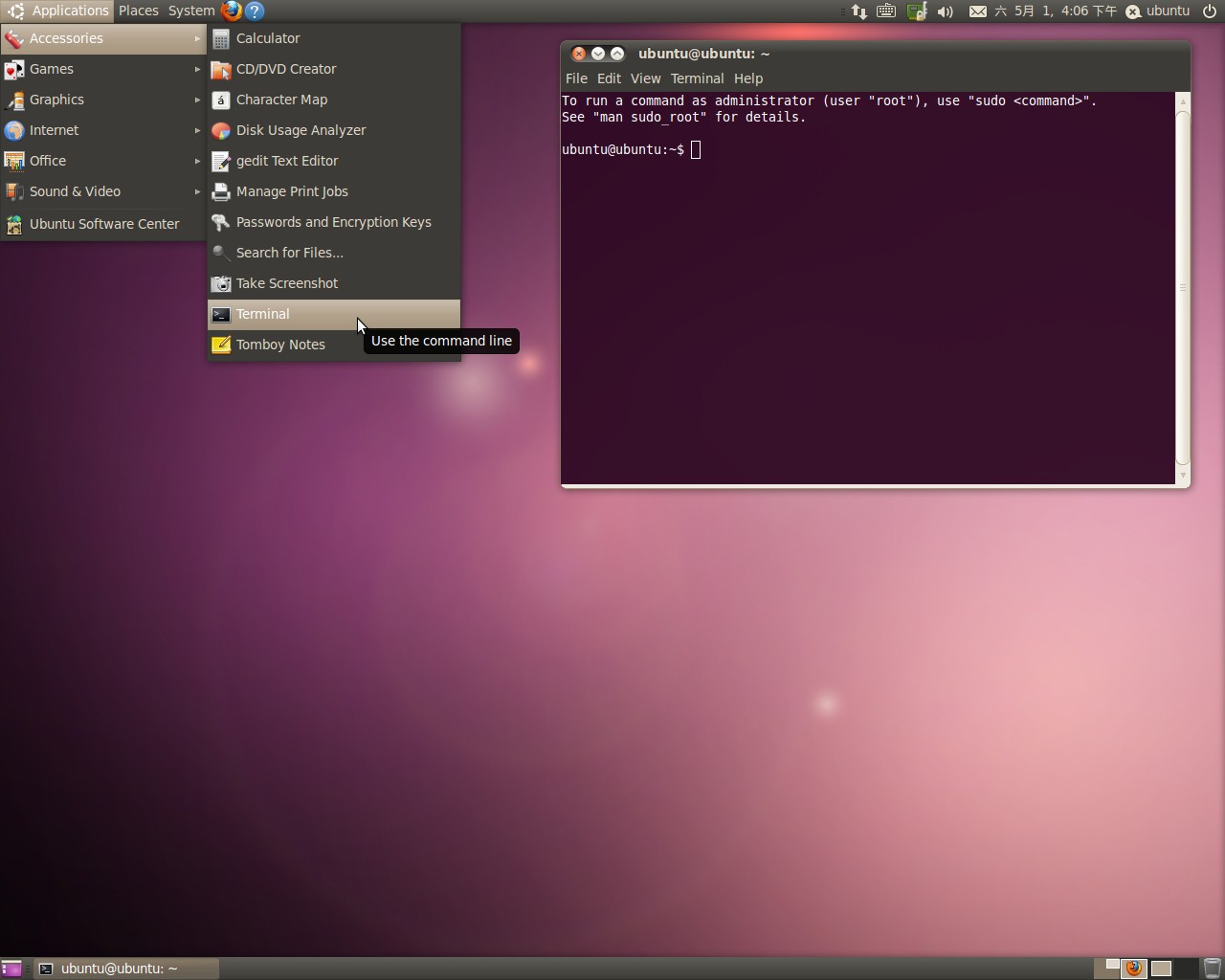Open the View menu in the terminal window
The width and height of the screenshot is (1225, 980).
(645, 78)
